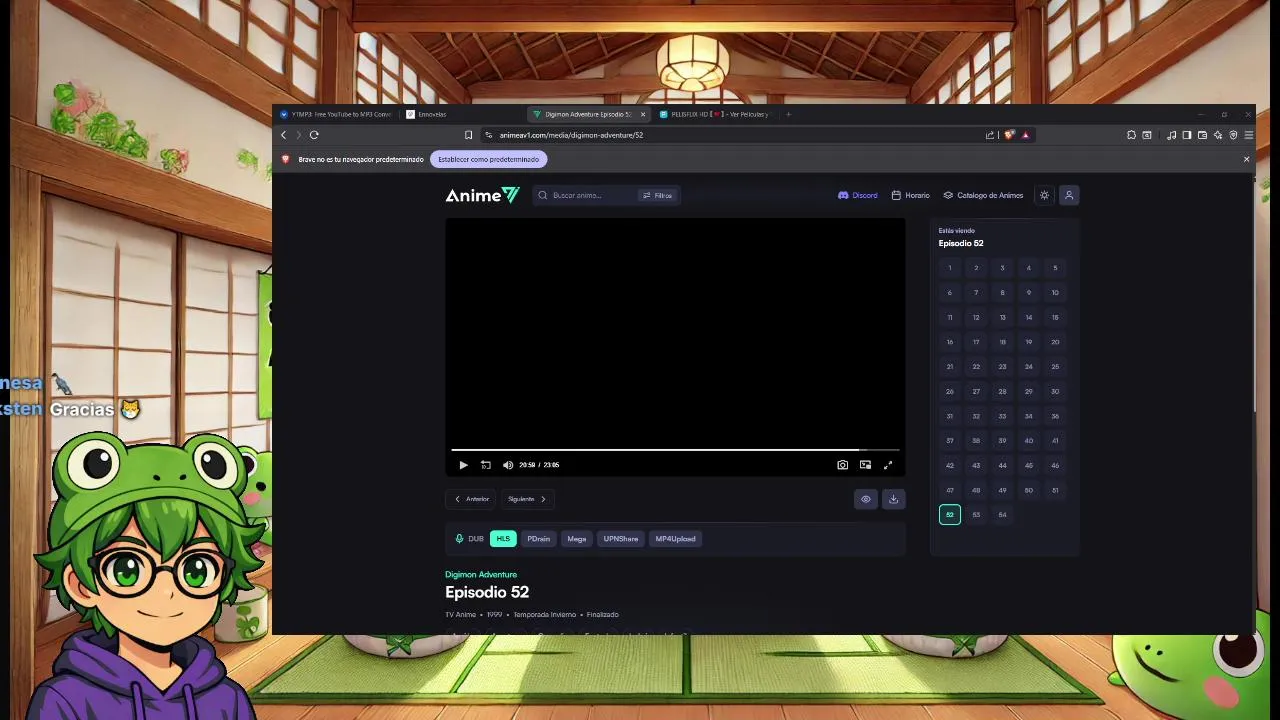Switch to the UPNShare server

[621, 539]
